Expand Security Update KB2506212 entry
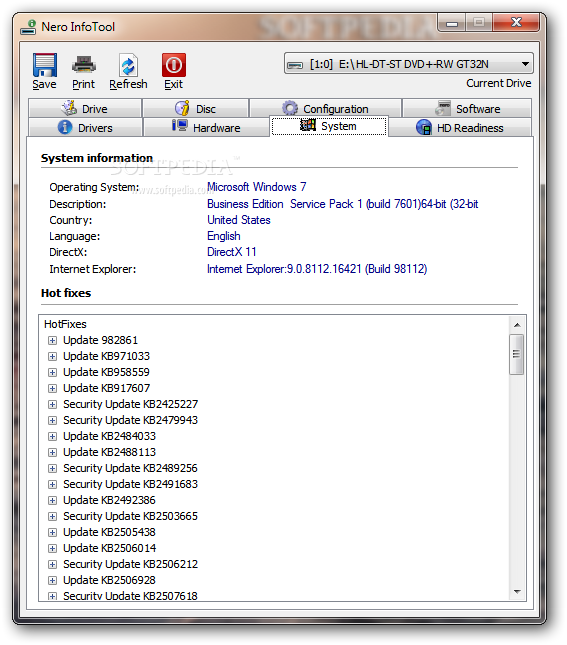The width and height of the screenshot is (567, 645). 52,564
